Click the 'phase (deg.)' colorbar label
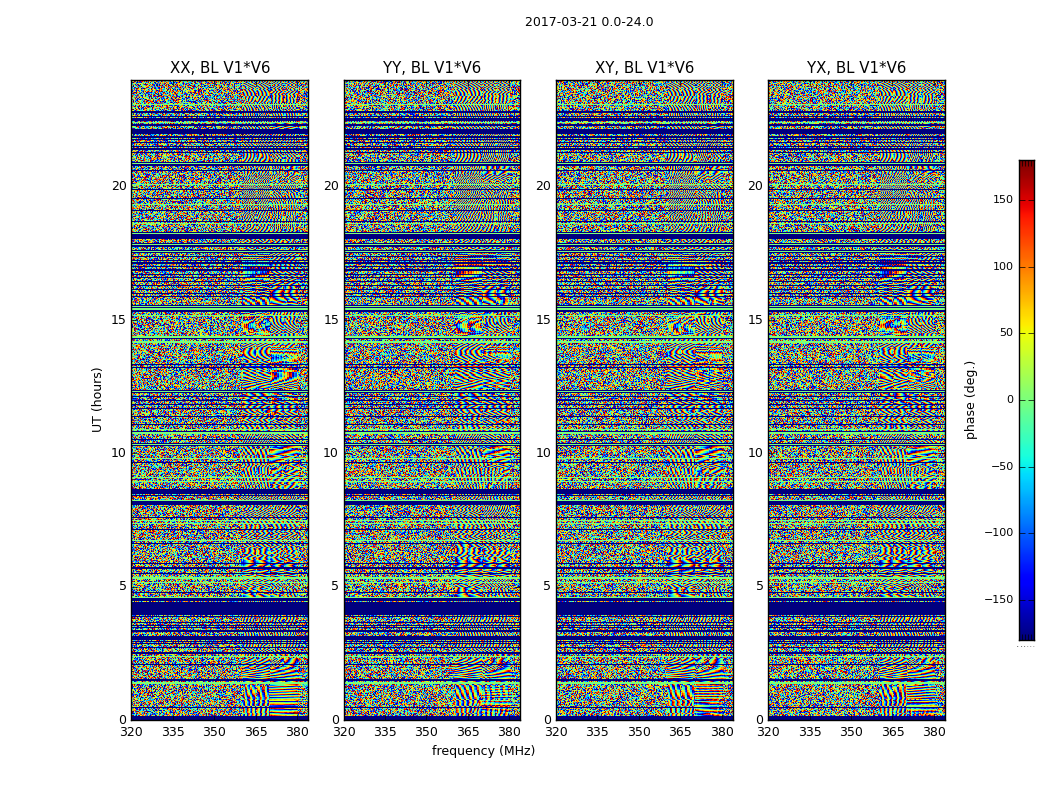1050x800 pixels. click(x=970, y=400)
